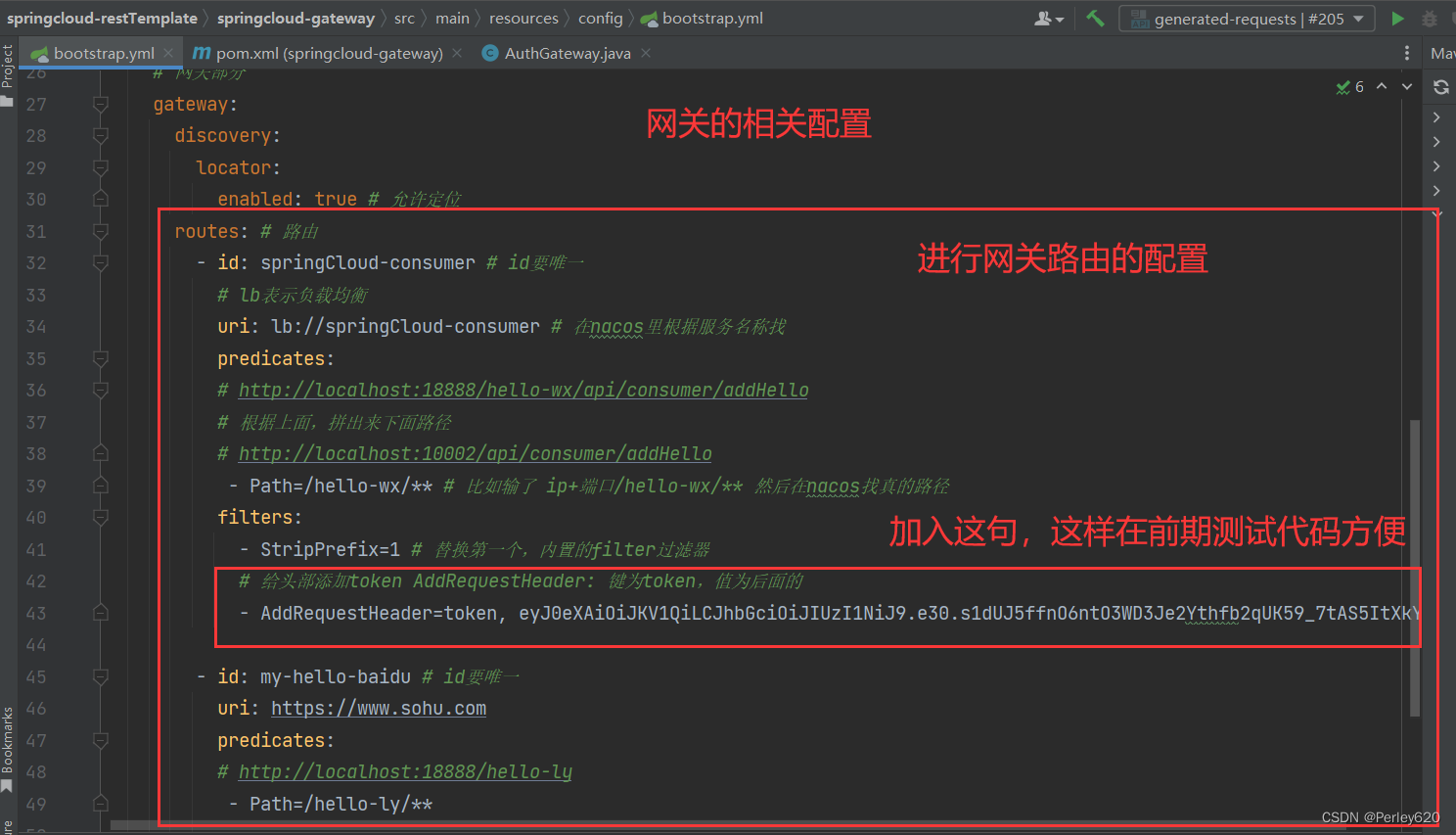The height and width of the screenshot is (835, 1456).
Task: Click the Maven reload refresh icon
Action: coord(1441,87)
